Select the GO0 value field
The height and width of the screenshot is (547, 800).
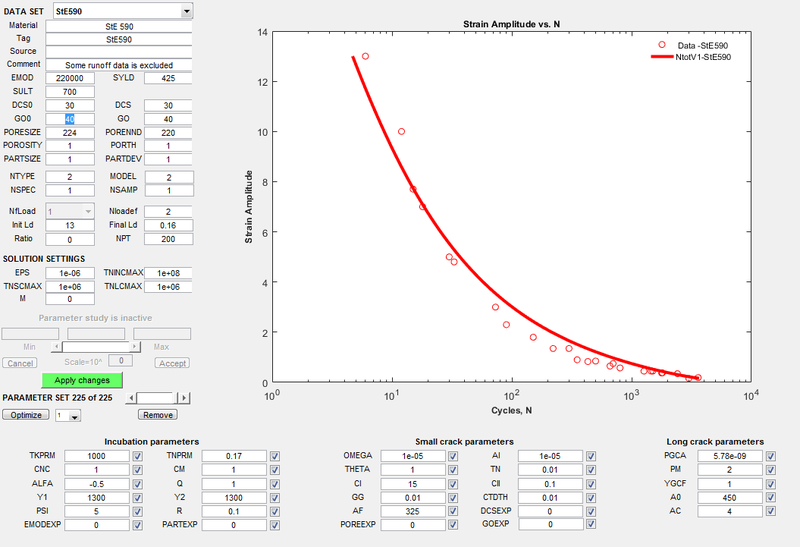pyautogui.click(x=69, y=119)
